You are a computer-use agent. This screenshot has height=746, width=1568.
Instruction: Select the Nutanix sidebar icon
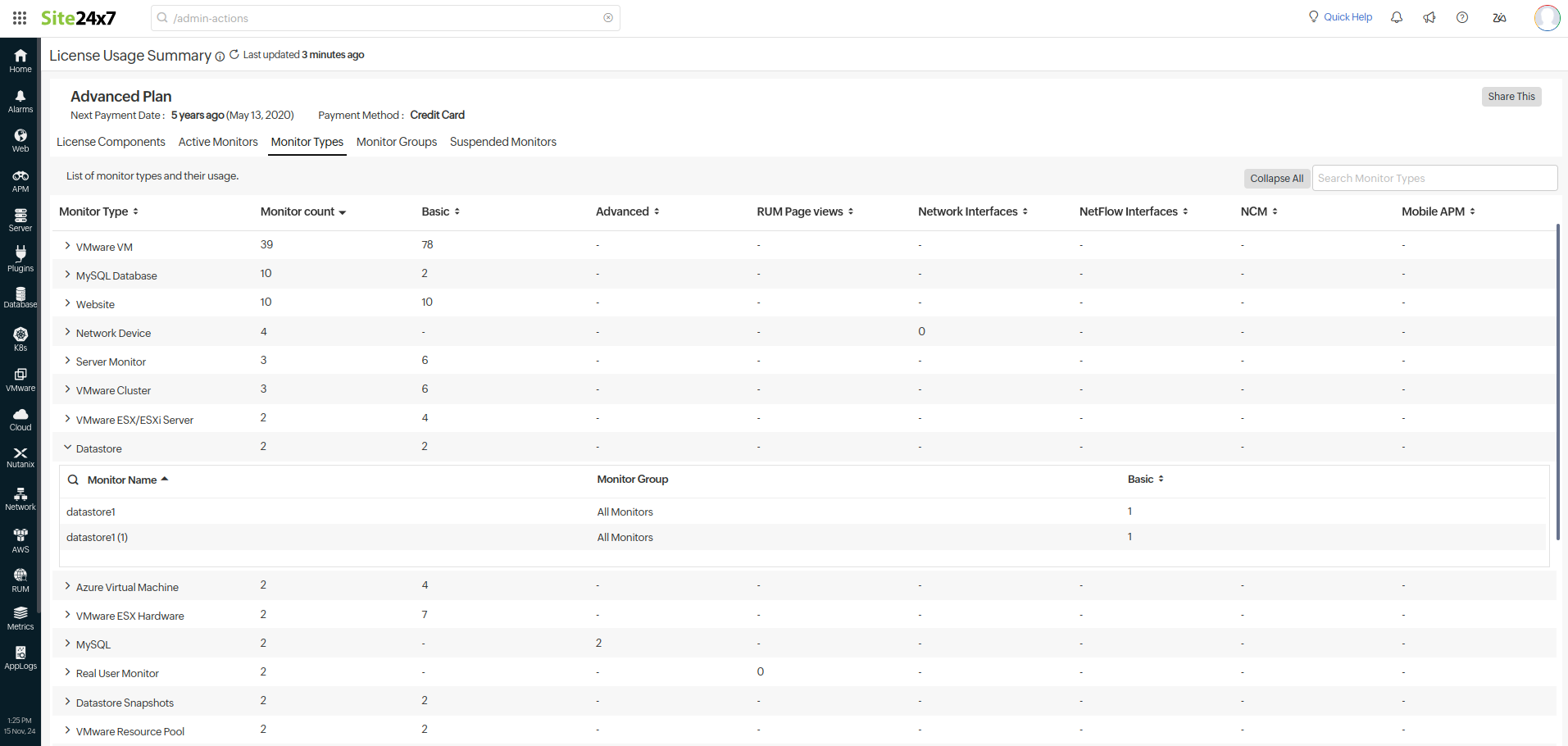click(x=20, y=457)
